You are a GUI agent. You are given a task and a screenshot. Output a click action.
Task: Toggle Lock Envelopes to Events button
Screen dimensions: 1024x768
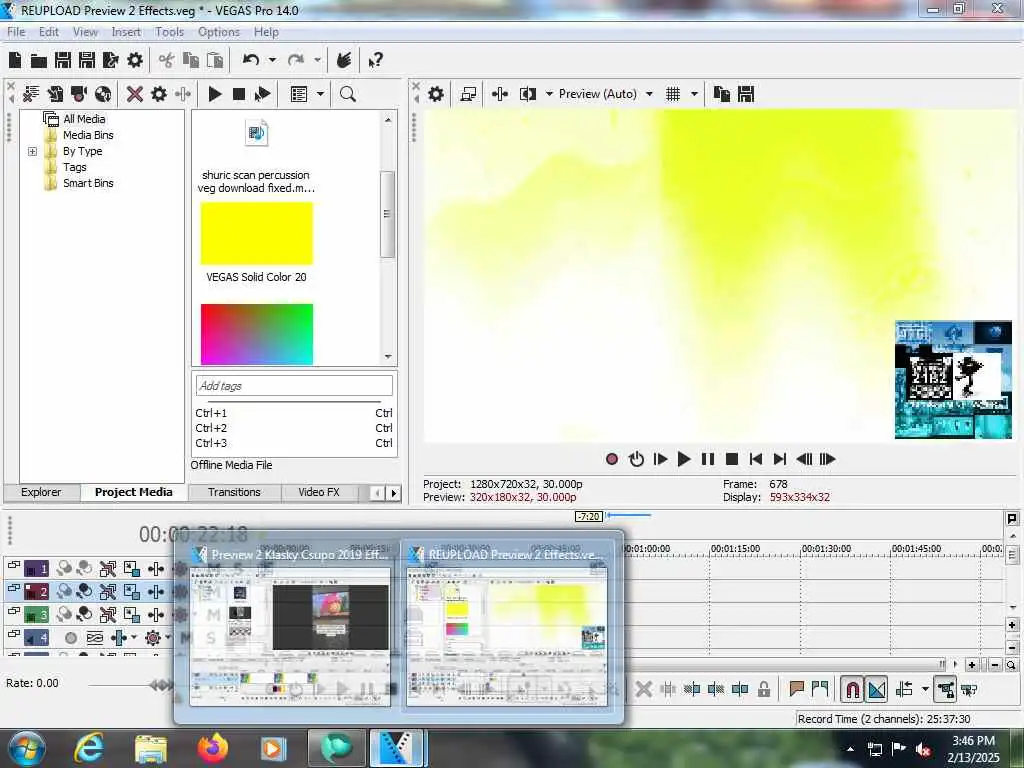pos(945,689)
